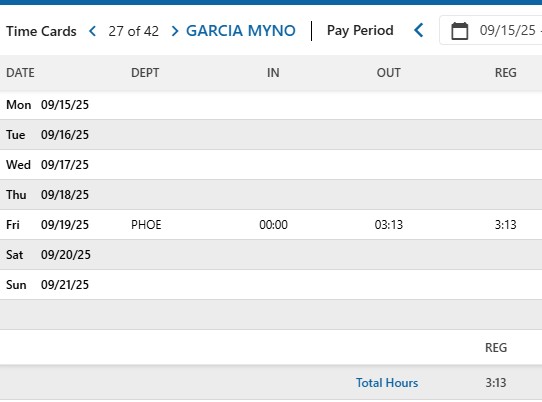This screenshot has width=542, height=402.
Task: Select the Thursday 09/18/25 row
Action: [x=271, y=195]
